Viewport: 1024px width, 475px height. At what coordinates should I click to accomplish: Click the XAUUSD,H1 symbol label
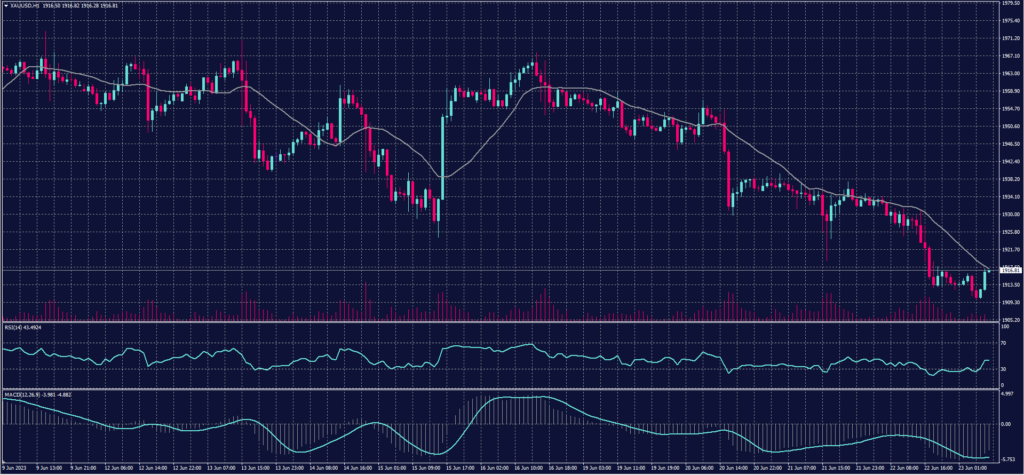25,6
